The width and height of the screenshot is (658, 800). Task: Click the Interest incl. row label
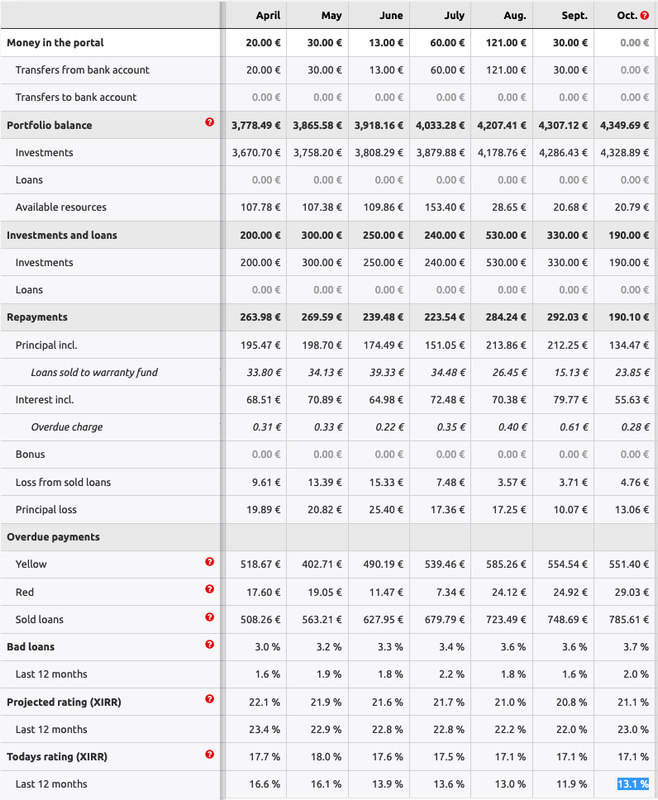pyautogui.click(x=44, y=400)
